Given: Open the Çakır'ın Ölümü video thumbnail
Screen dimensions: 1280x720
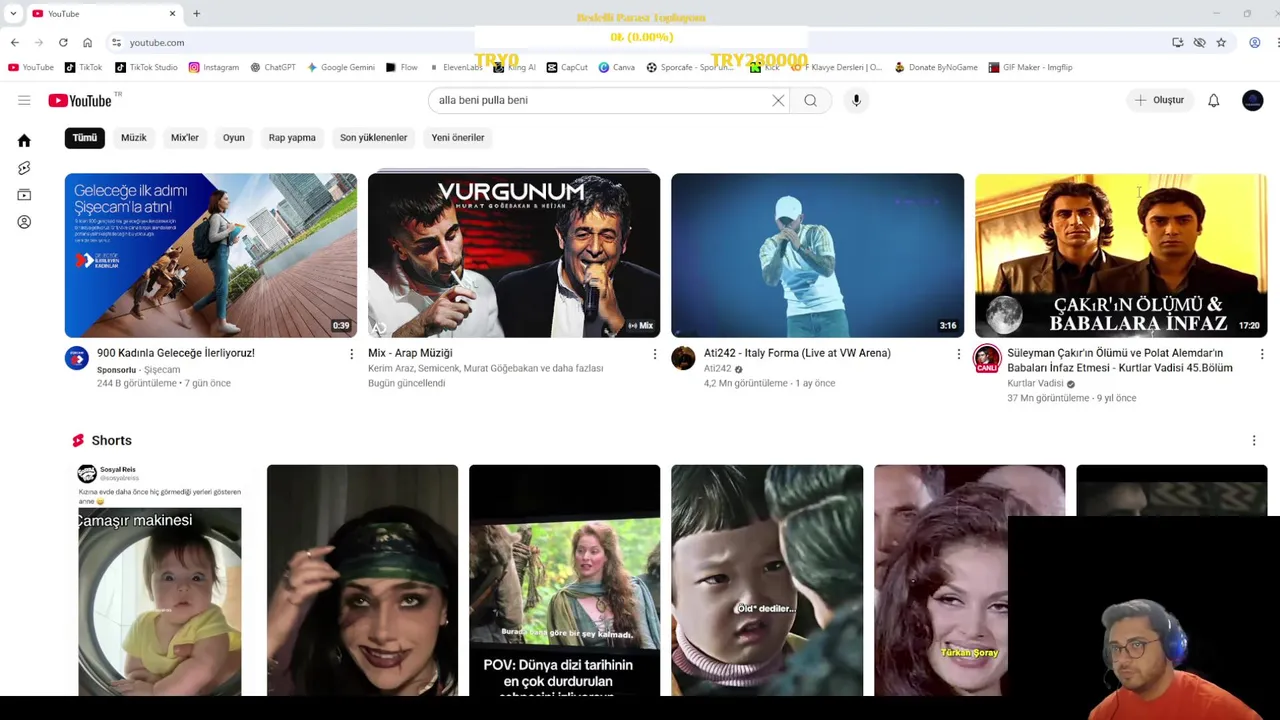Looking at the screenshot, I should pyautogui.click(x=1121, y=255).
